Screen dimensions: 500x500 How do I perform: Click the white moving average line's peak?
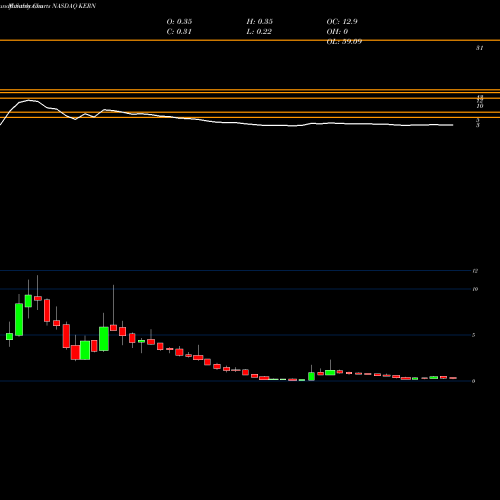click(x=29, y=100)
